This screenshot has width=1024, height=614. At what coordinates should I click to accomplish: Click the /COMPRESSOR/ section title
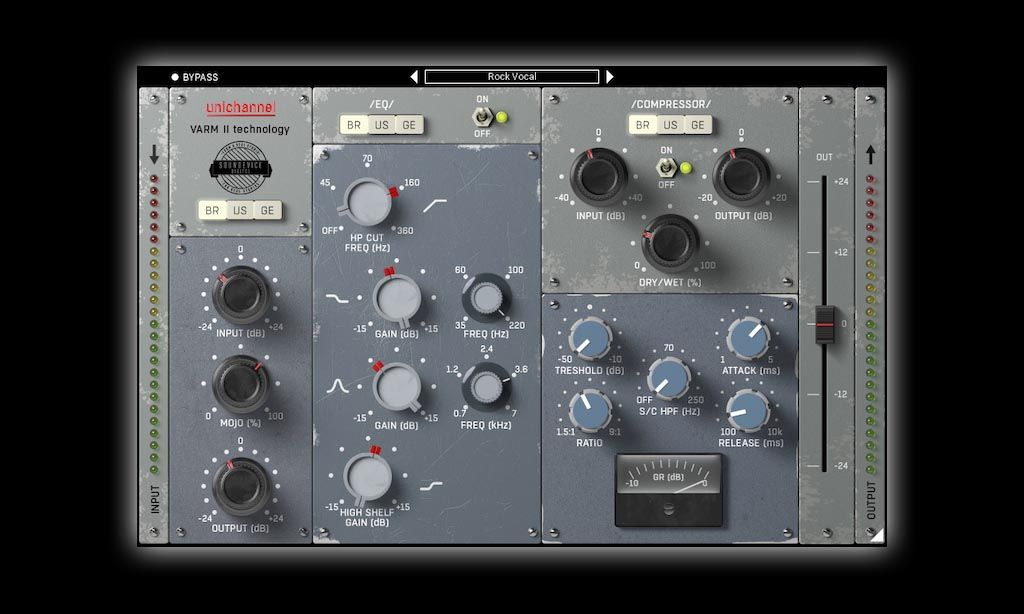click(x=671, y=105)
